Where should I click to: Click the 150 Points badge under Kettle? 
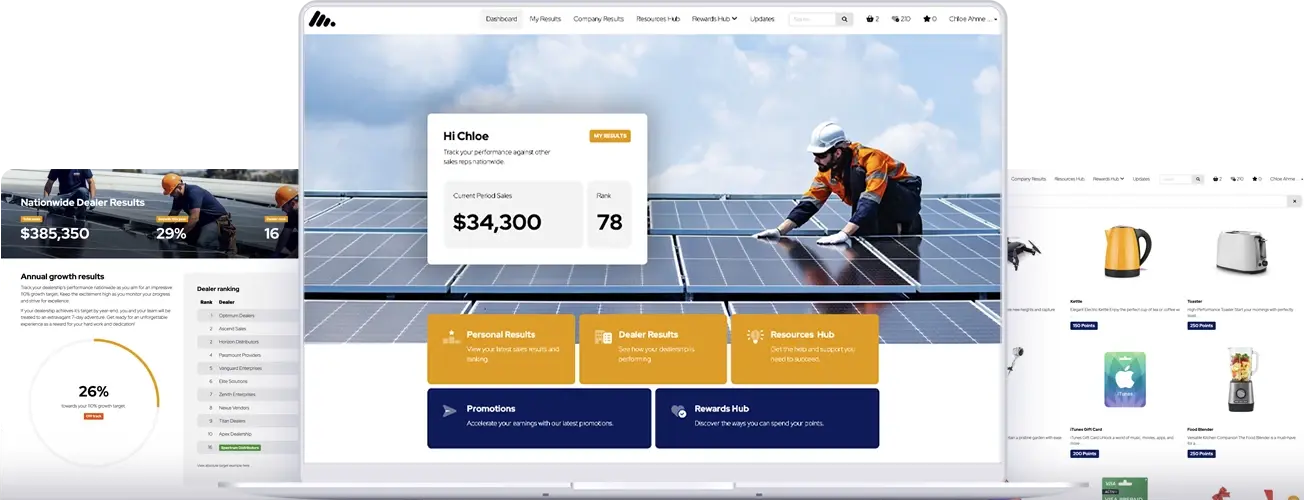1084,326
